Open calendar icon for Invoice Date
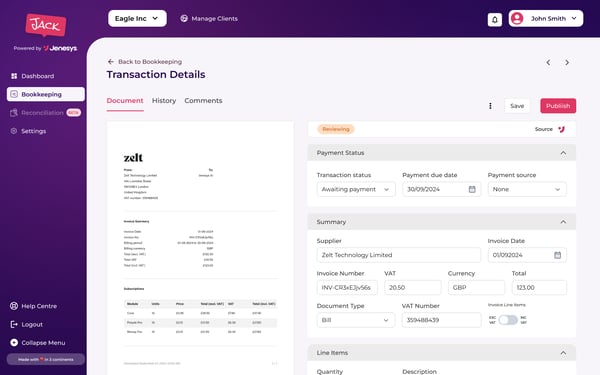 (x=558, y=255)
